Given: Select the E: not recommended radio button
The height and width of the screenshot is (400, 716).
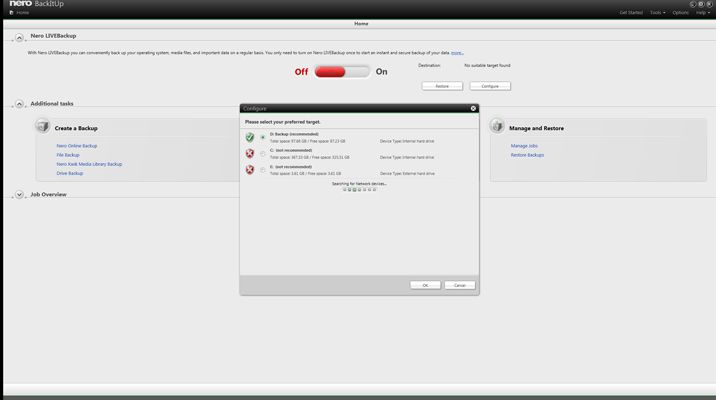Looking at the screenshot, I should click(263, 170).
